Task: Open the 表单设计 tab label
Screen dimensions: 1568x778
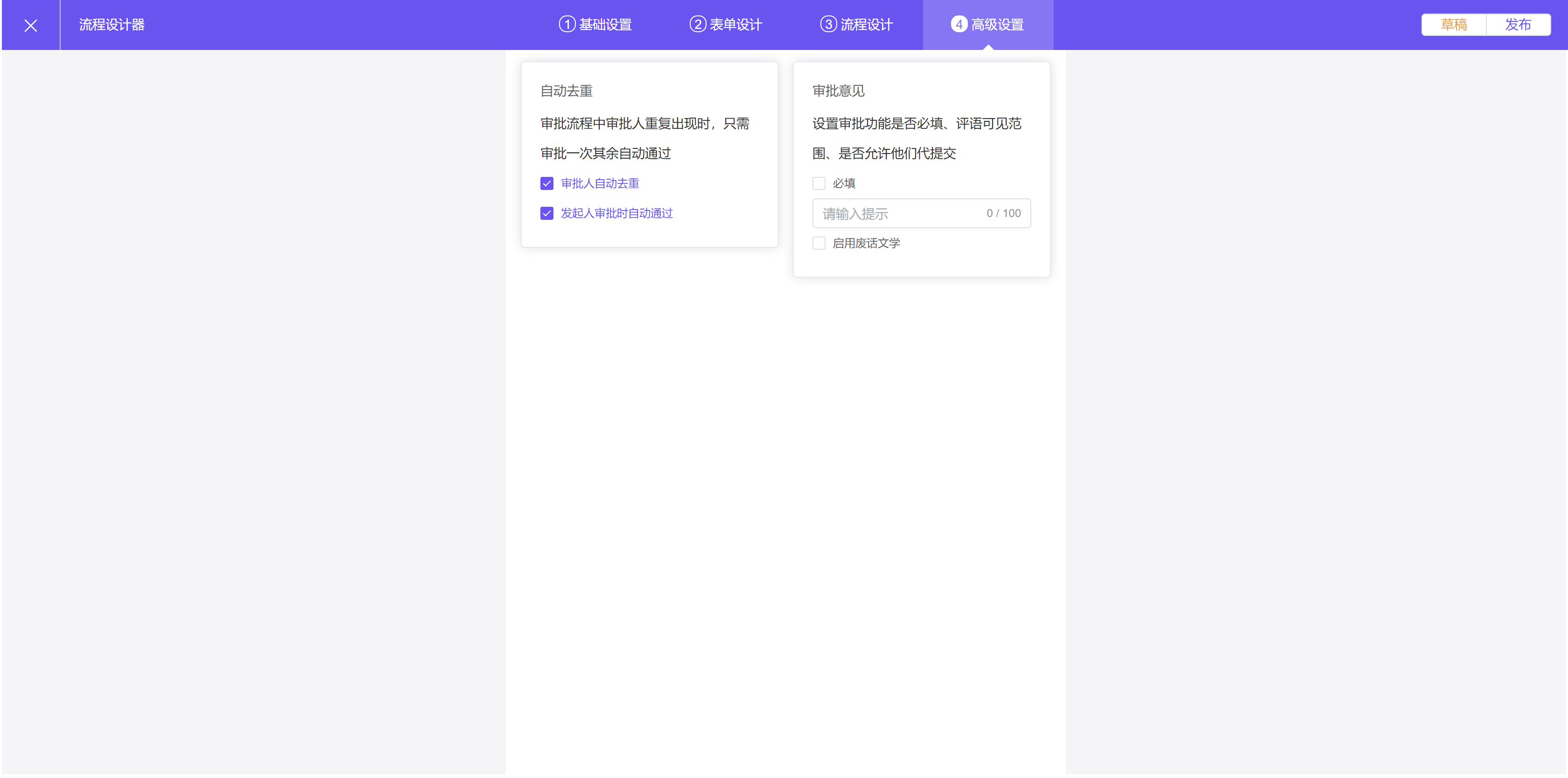Action: (x=735, y=25)
